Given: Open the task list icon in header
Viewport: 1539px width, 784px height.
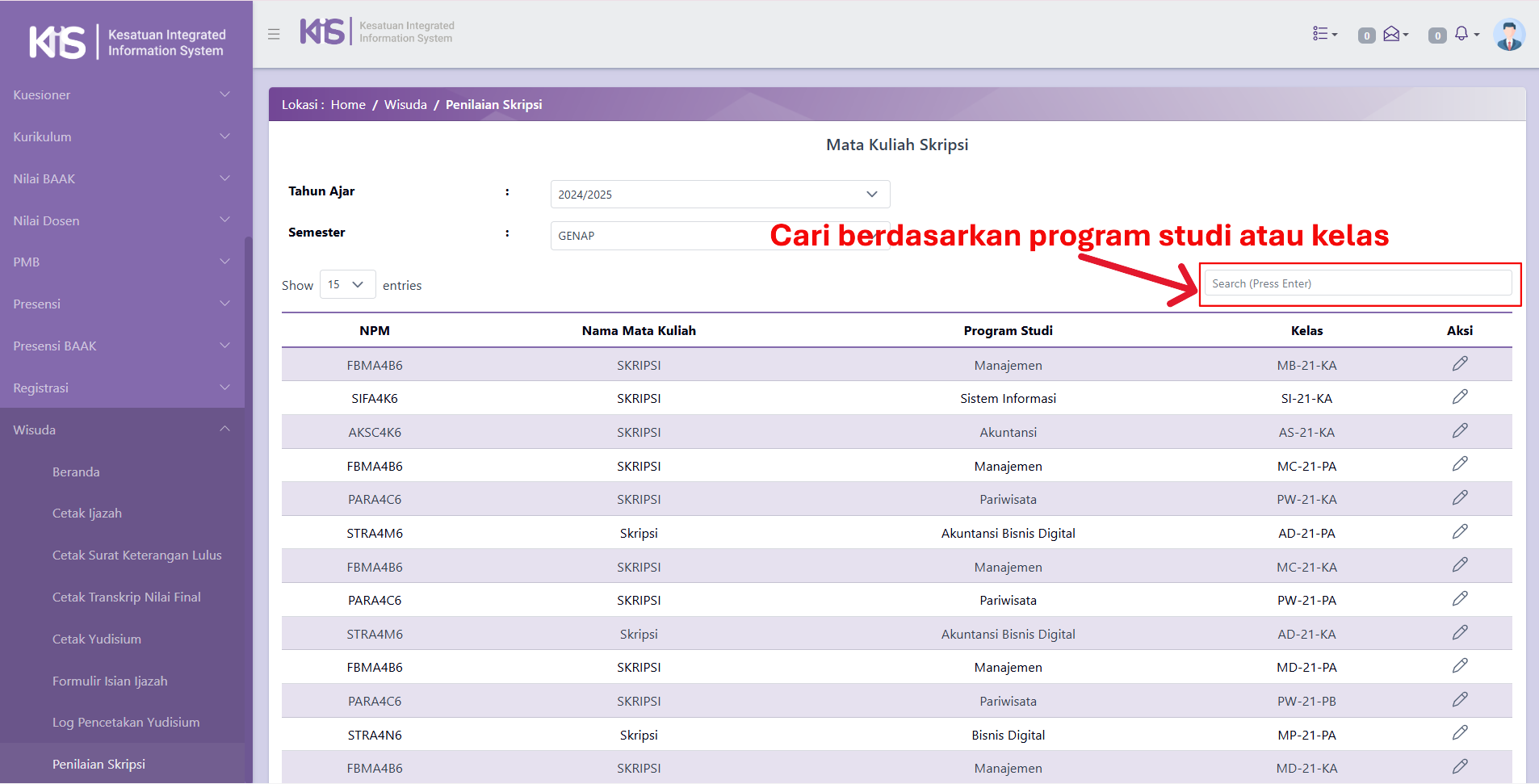Looking at the screenshot, I should (x=1323, y=34).
